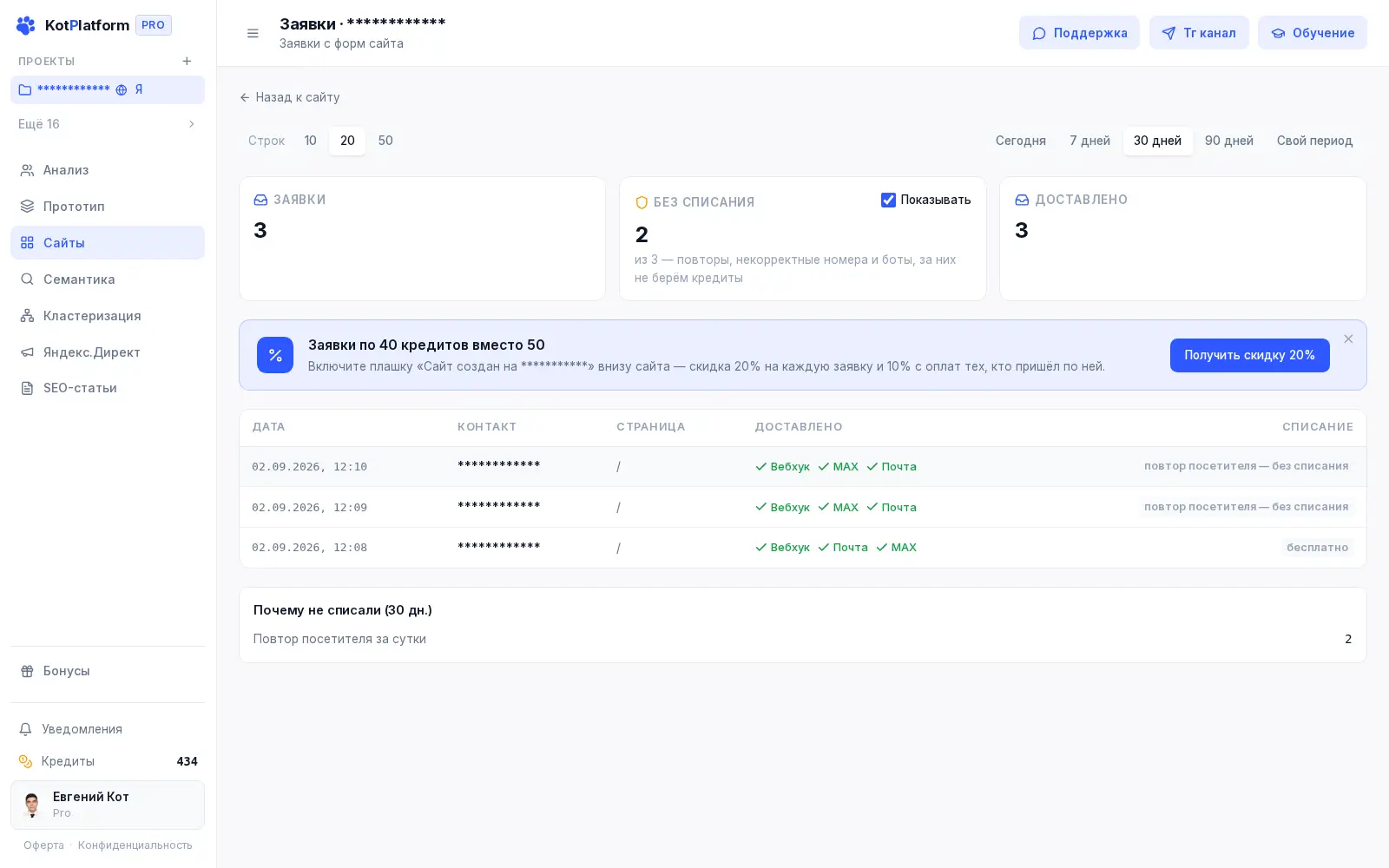Open the Анализ section

coord(108,170)
